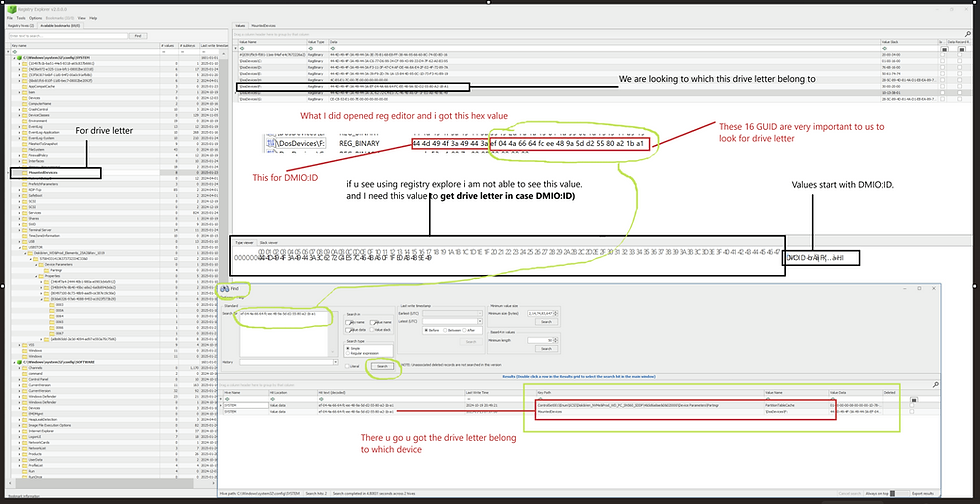
Task: Click Search button under Minimum size
Action: point(546,322)
